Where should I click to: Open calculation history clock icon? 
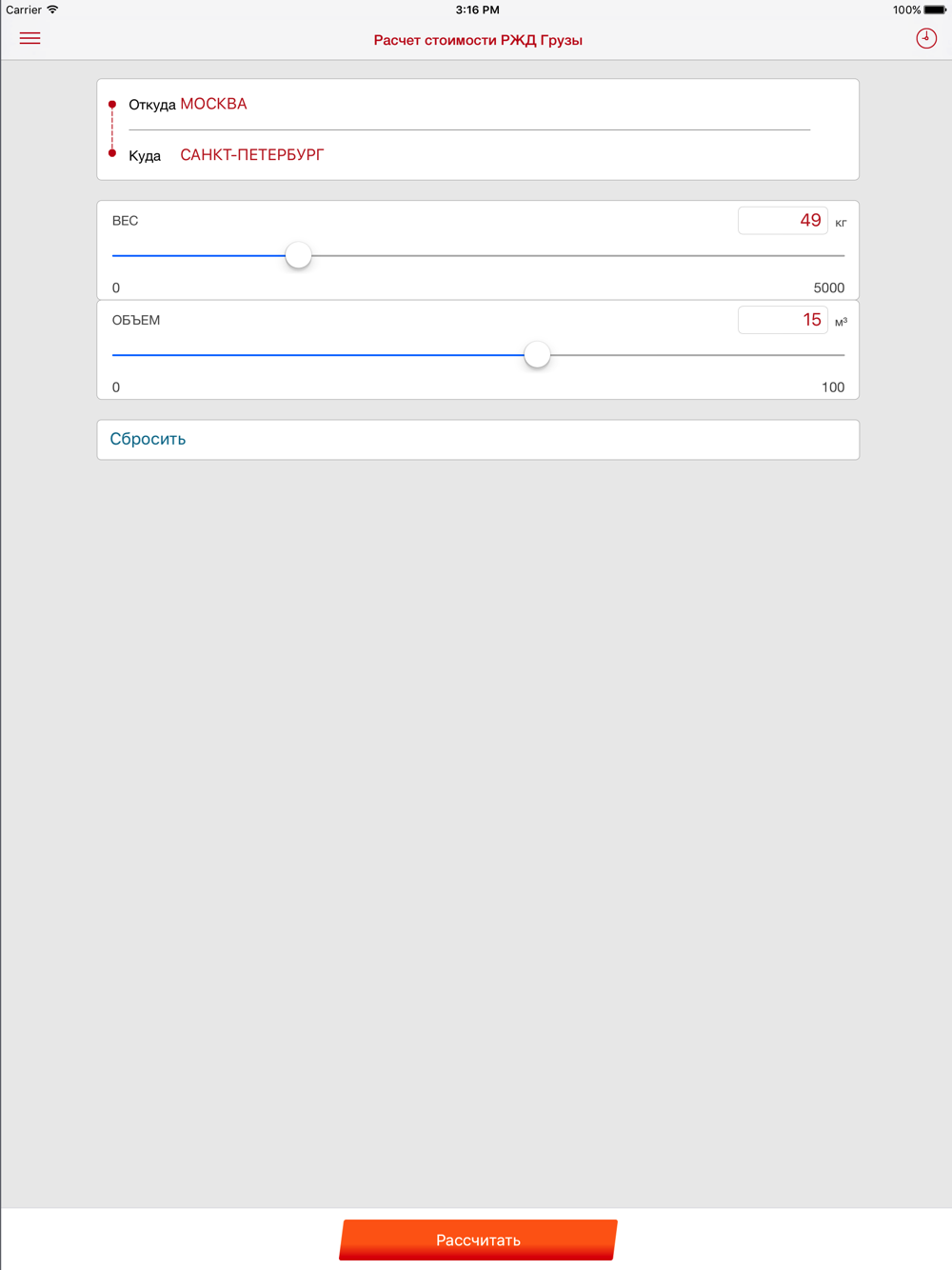coord(925,38)
